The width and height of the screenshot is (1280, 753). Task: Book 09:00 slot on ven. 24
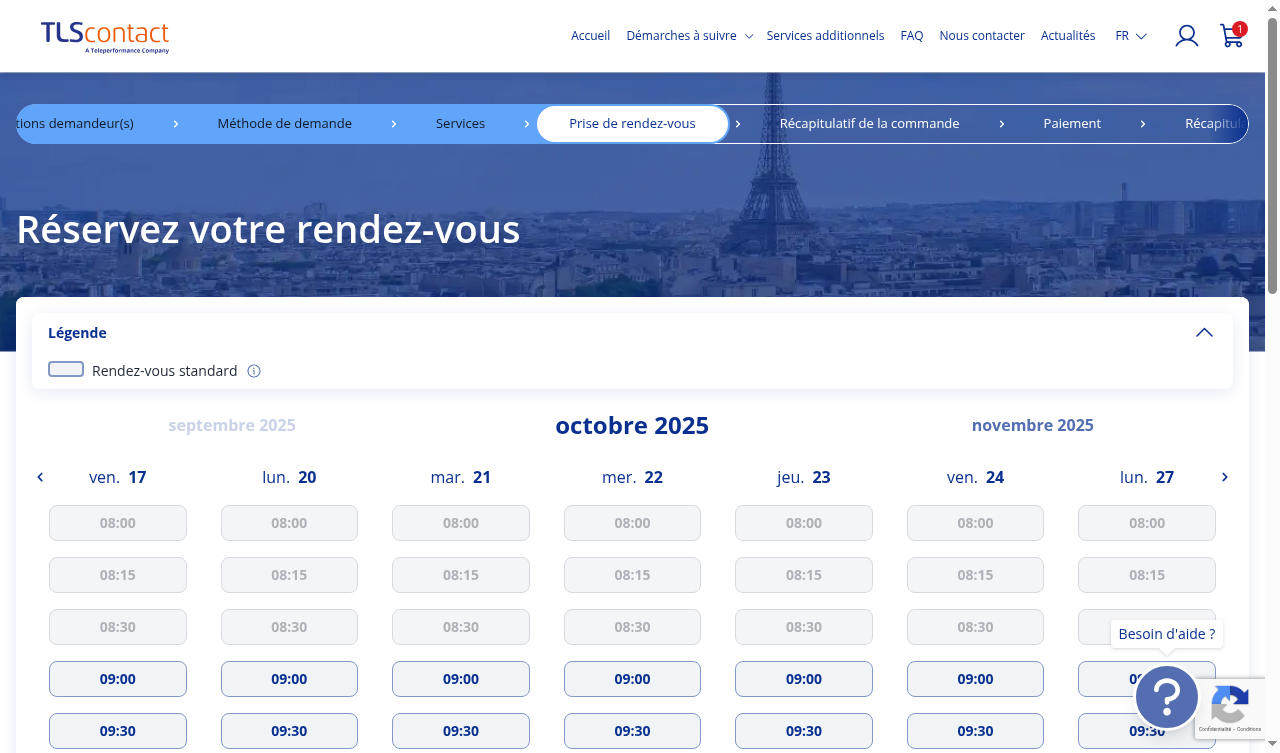point(975,679)
